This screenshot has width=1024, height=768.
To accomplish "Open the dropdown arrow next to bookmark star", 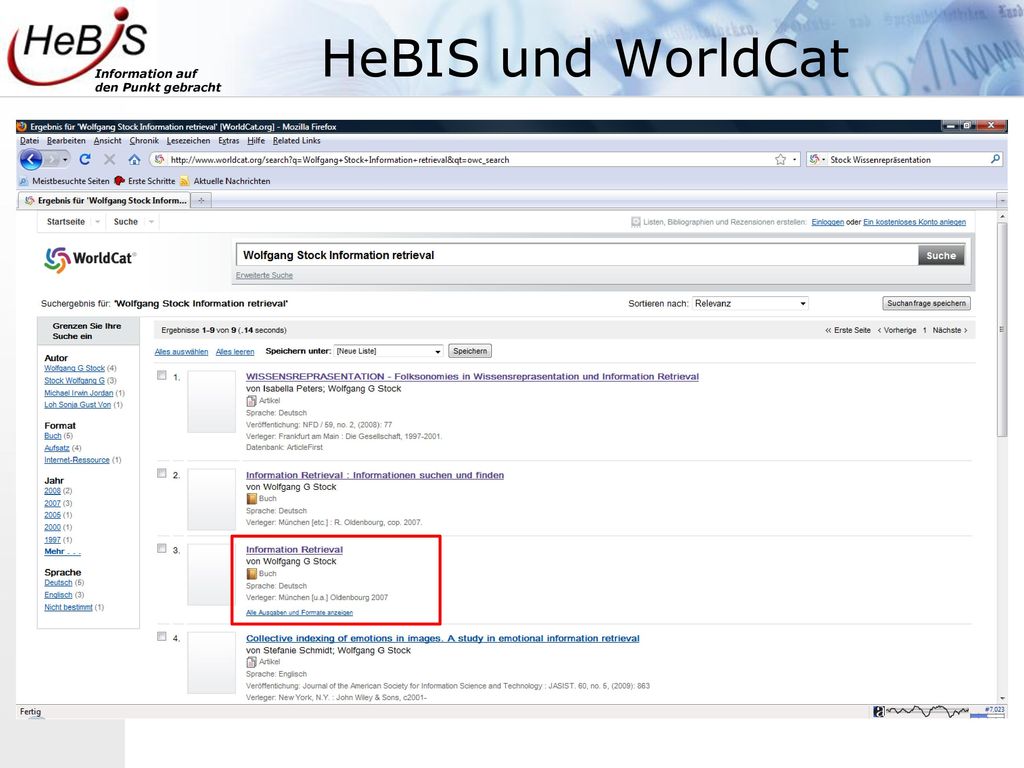I will [x=794, y=159].
